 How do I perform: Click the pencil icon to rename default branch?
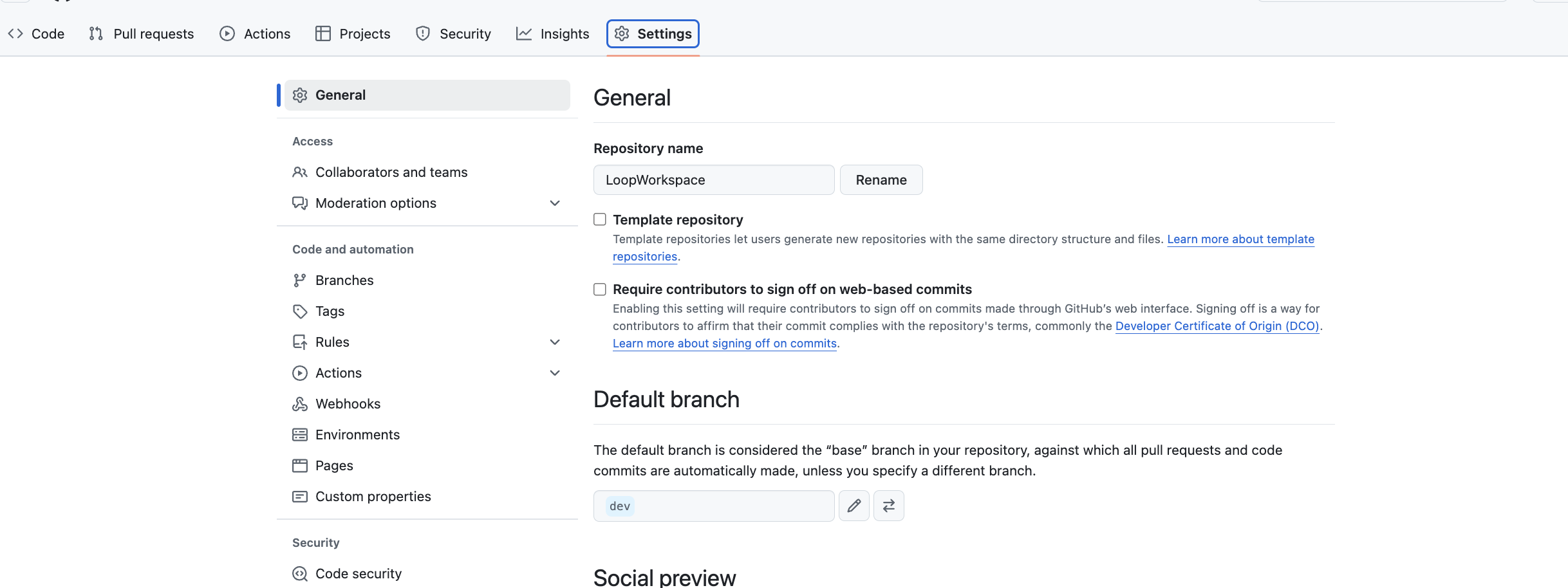click(854, 506)
